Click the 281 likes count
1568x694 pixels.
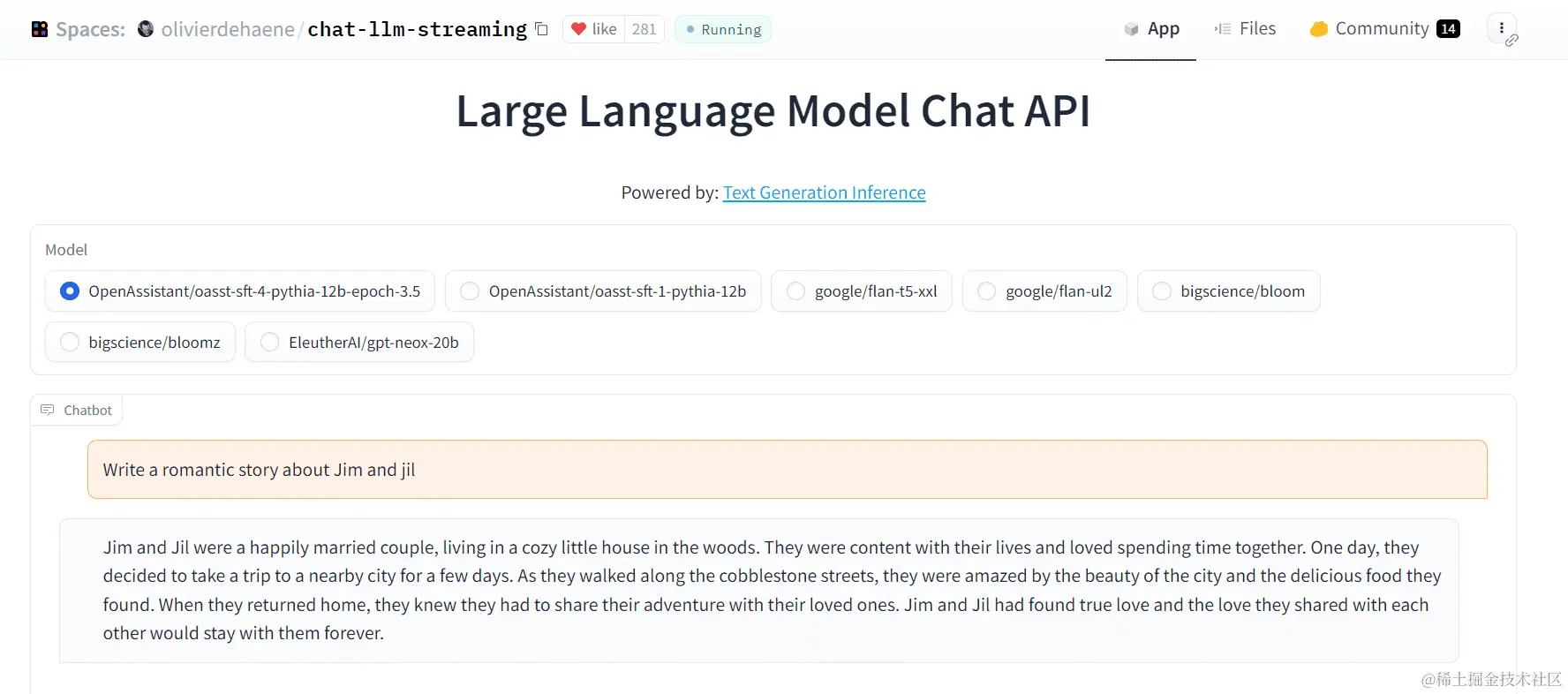644,29
